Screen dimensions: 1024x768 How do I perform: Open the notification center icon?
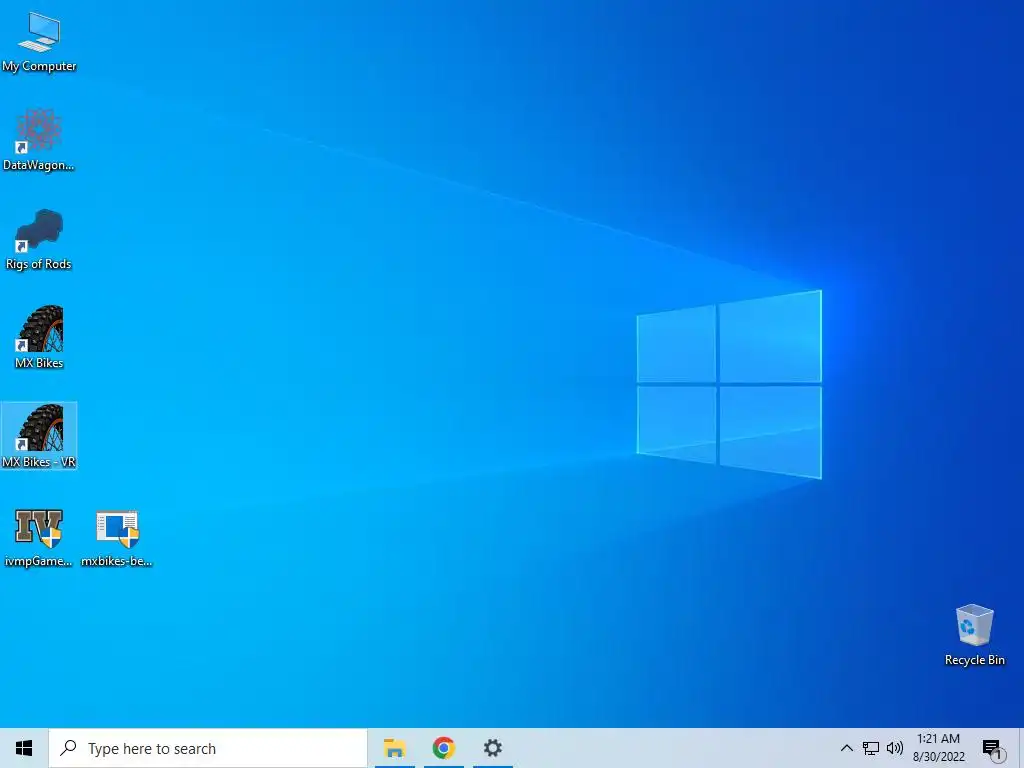coord(993,748)
